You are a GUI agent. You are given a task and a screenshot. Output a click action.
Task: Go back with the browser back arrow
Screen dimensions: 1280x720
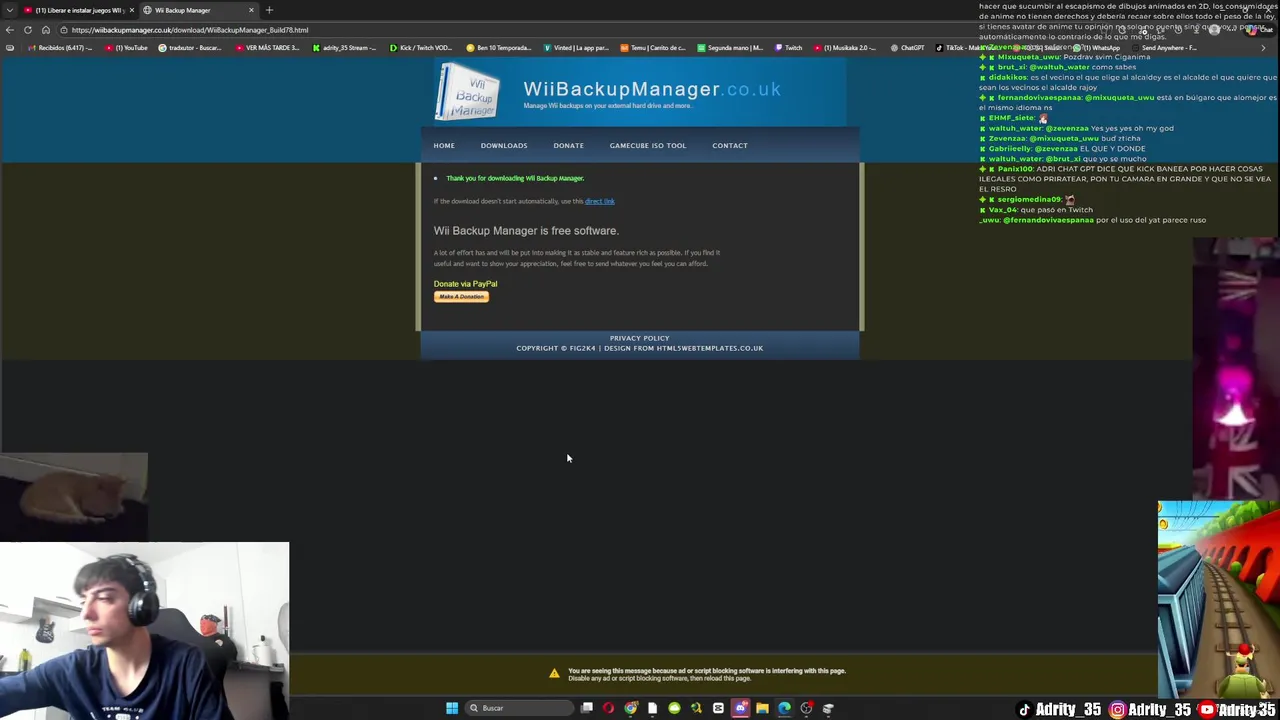coord(10,30)
